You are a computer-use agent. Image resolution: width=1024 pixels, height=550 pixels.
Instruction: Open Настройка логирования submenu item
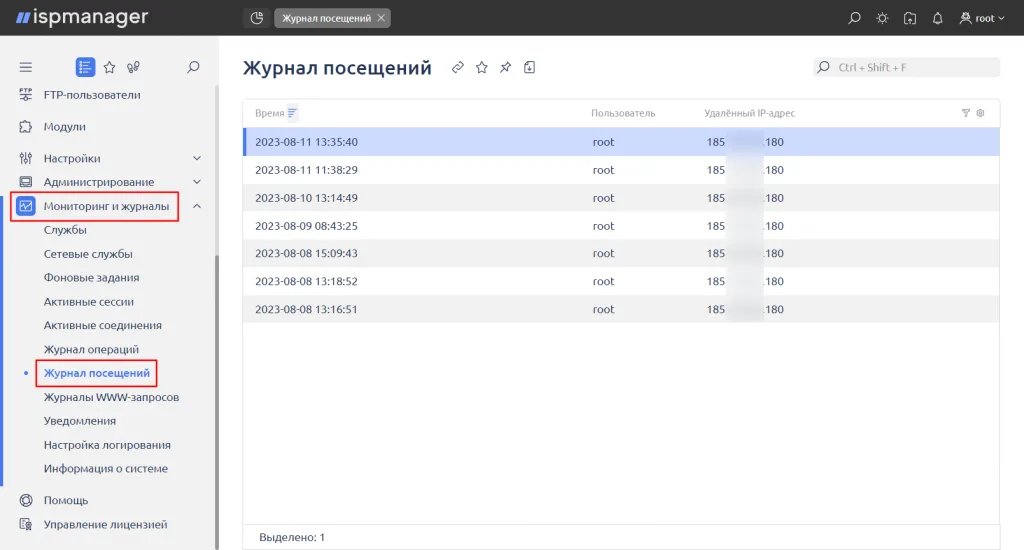tap(107, 445)
